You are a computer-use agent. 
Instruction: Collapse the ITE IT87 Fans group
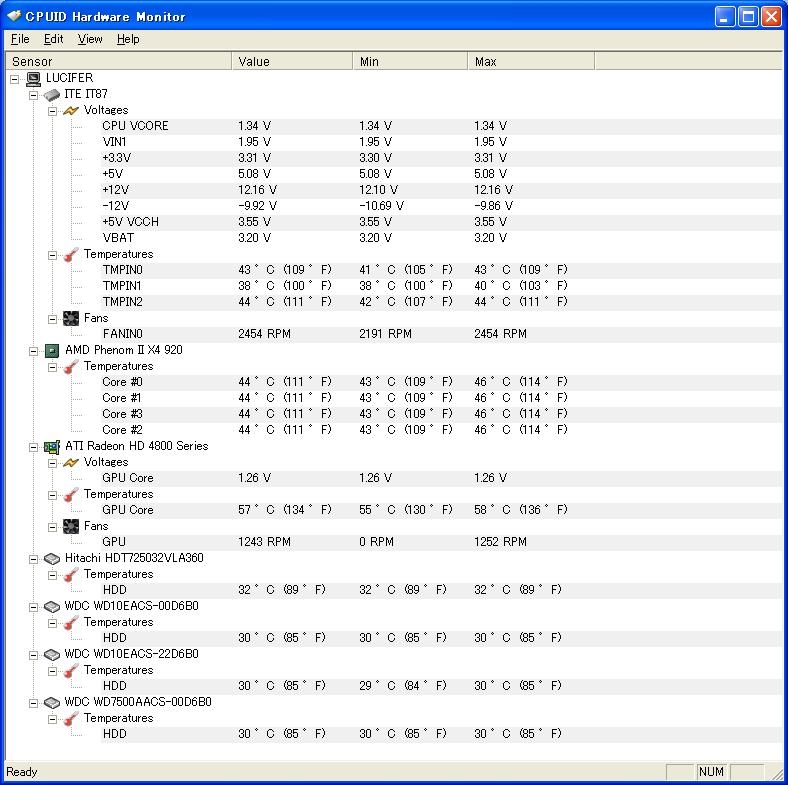click(52, 319)
